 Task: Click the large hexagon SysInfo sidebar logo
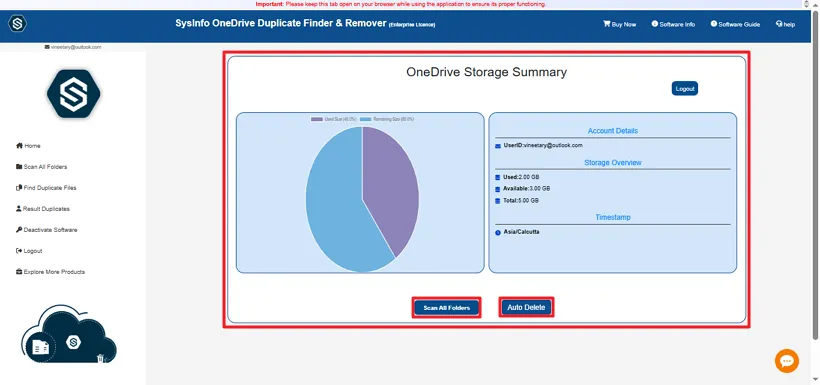point(74,94)
